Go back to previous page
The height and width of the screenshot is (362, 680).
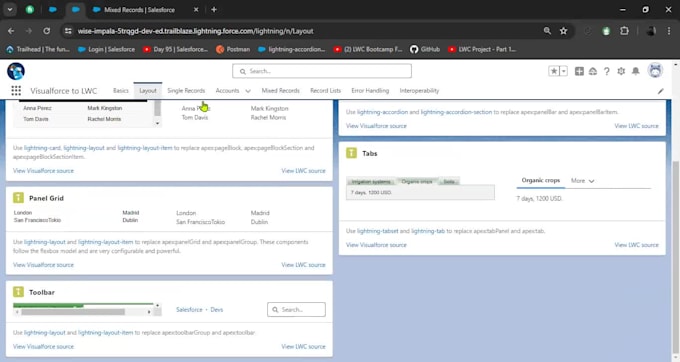11,31
